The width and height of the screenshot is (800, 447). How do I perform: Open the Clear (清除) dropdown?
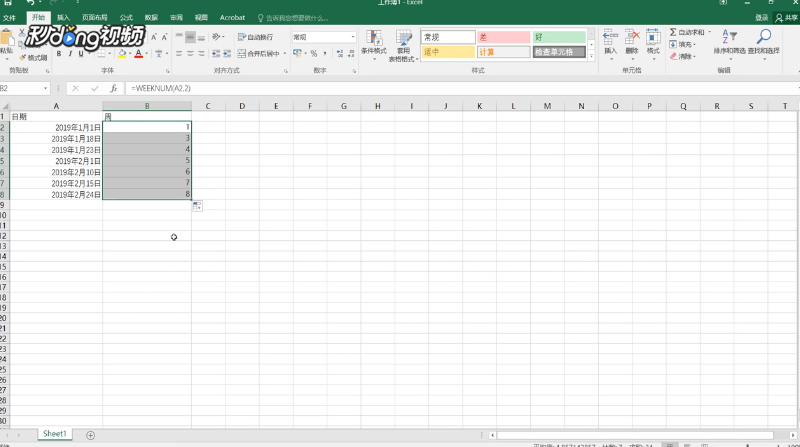(x=683, y=56)
